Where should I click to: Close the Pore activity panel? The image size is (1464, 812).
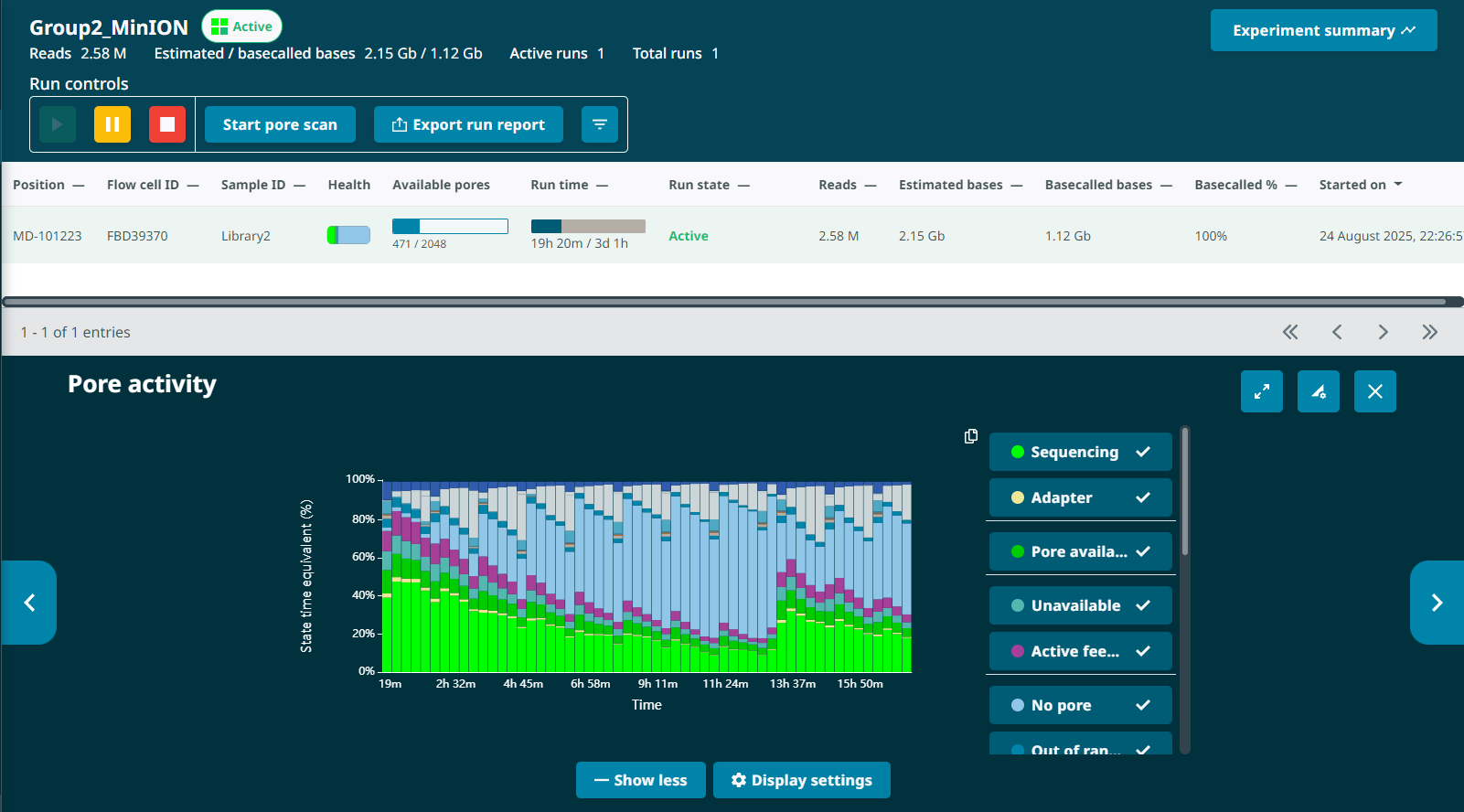click(x=1374, y=391)
